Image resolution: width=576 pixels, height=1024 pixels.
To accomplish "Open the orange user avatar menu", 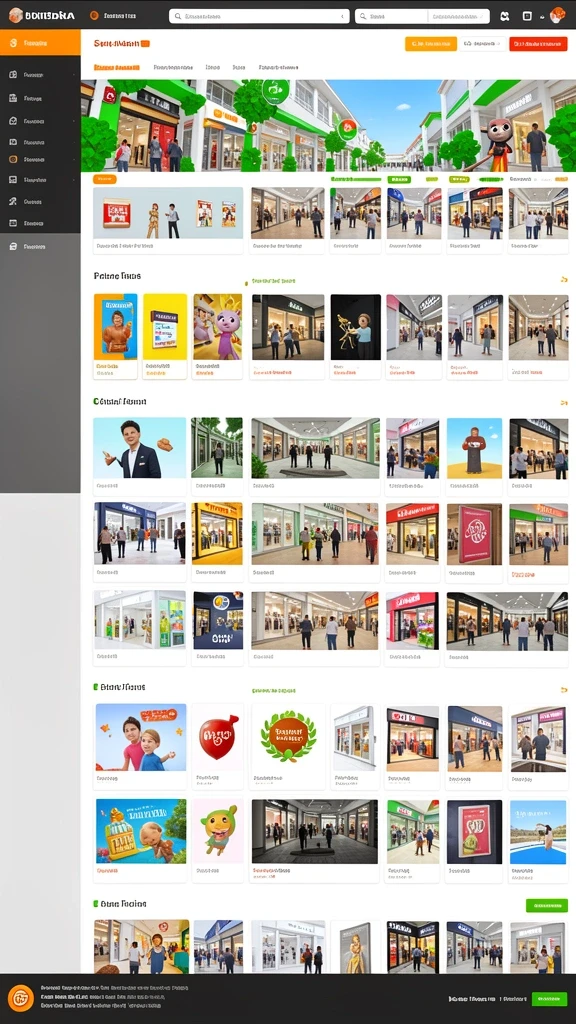I will [x=557, y=15].
